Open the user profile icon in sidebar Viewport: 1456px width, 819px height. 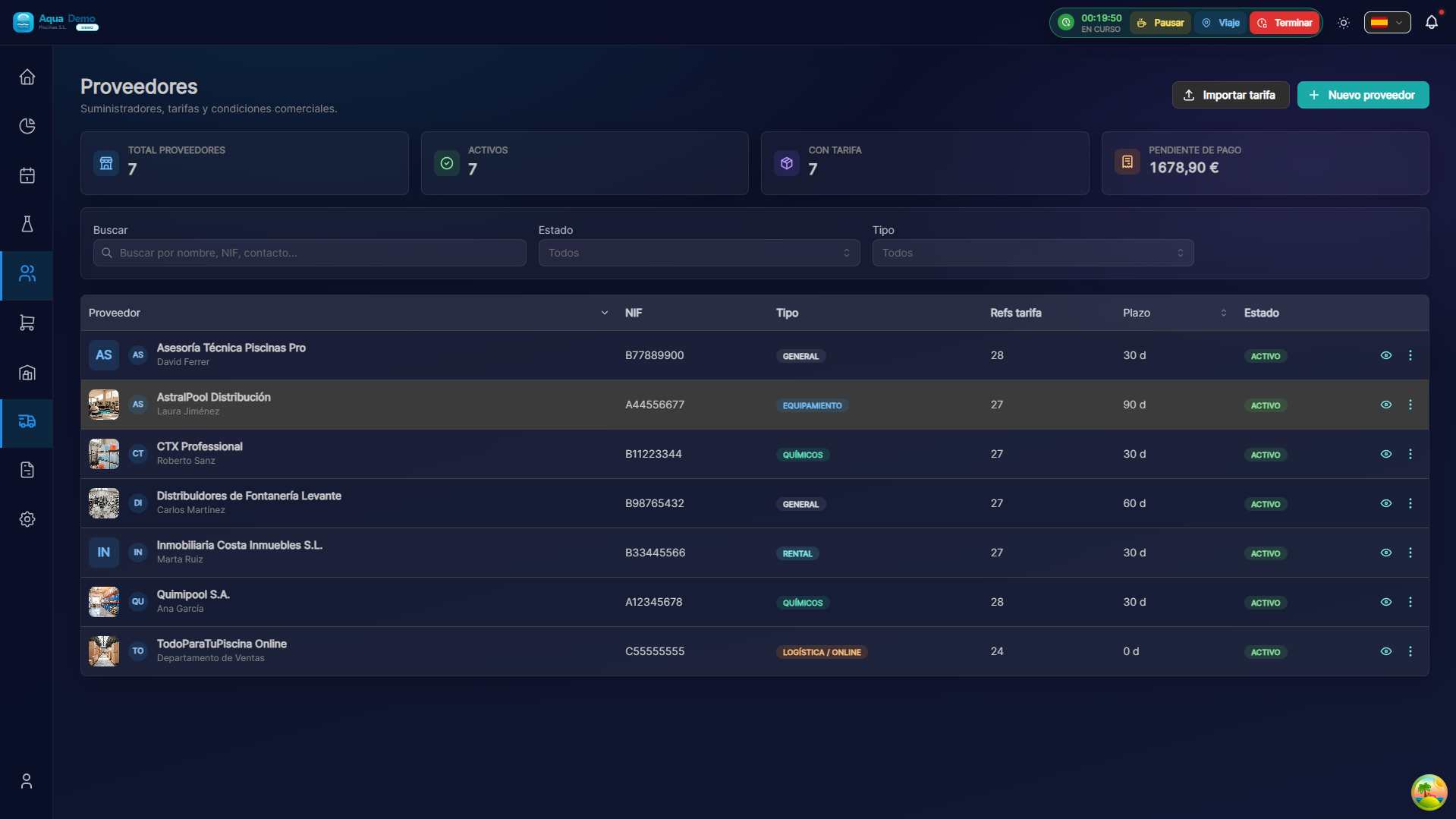pos(27,781)
